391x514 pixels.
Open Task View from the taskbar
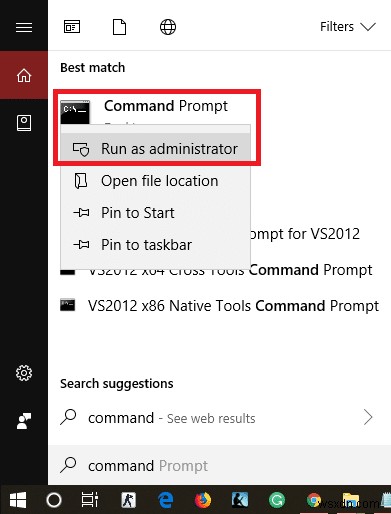pyautogui.click(x=90, y=500)
